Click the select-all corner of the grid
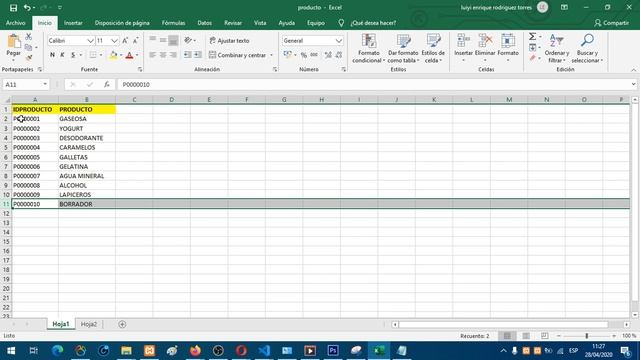Screen dimensions: 640x360 point(6,99)
